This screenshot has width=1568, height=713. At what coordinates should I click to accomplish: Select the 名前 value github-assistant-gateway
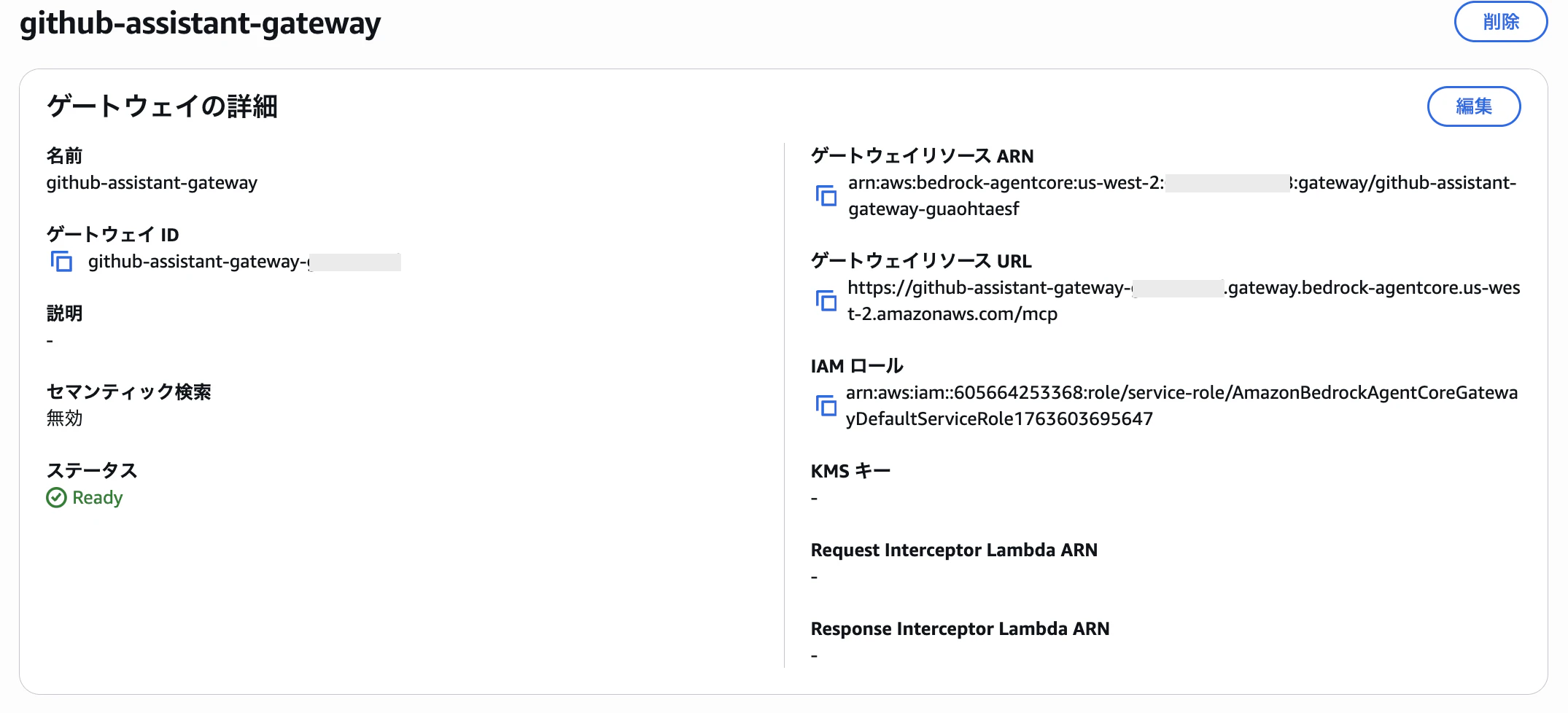pos(151,183)
